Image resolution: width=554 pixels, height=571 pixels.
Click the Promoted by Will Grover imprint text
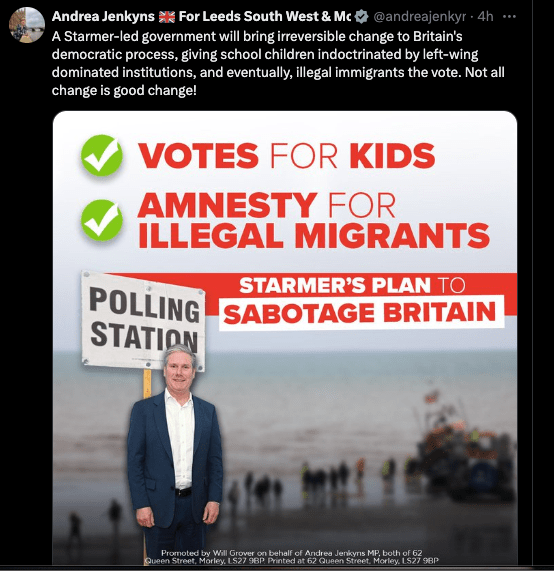291,556
